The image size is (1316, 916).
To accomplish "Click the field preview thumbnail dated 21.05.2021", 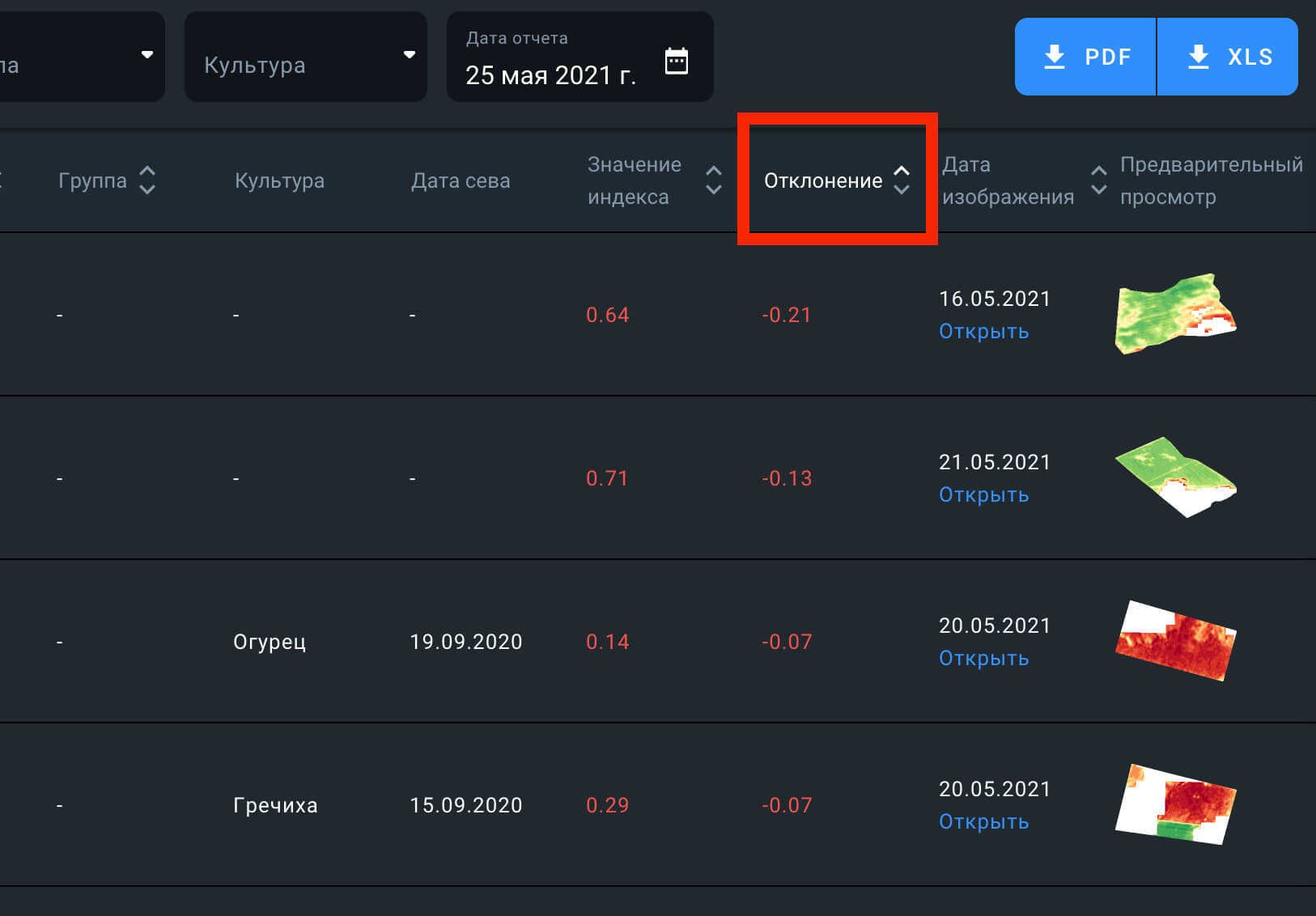I will (1175, 477).
